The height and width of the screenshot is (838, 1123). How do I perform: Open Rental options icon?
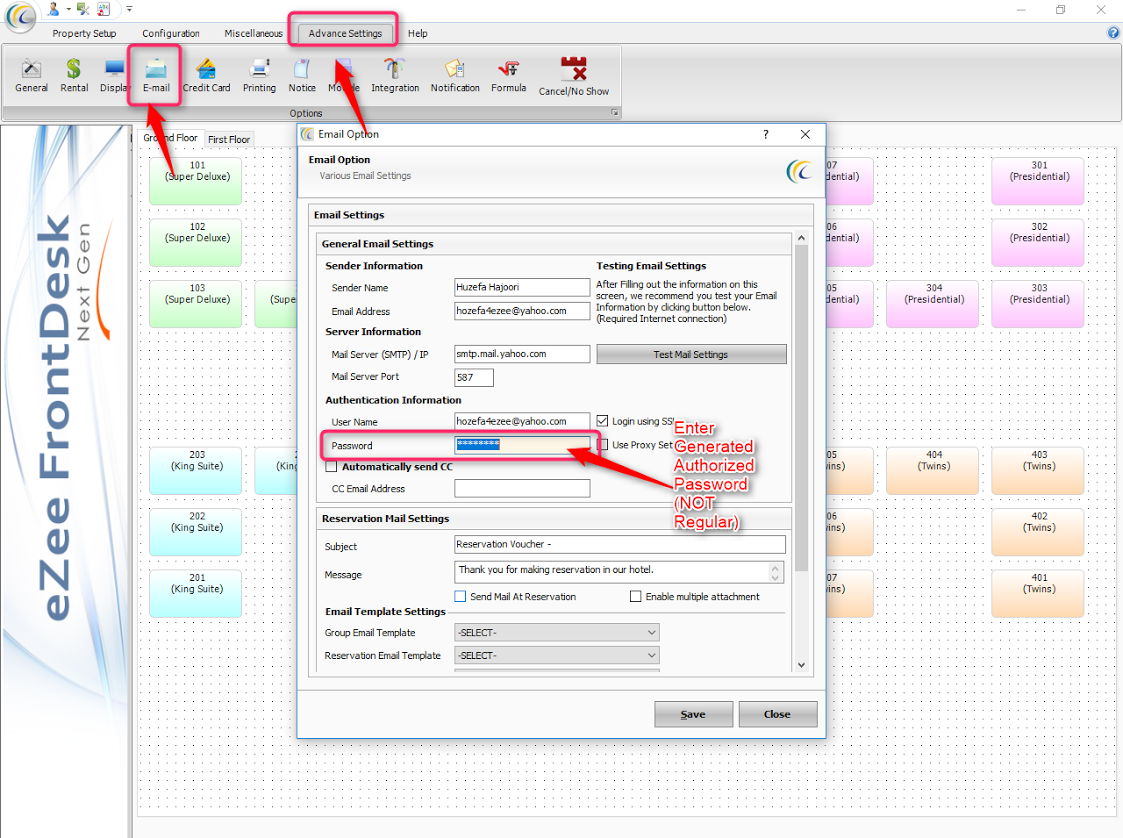point(74,76)
